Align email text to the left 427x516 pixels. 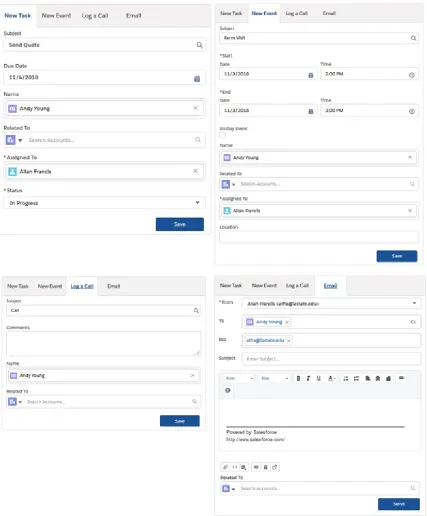click(x=368, y=378)
